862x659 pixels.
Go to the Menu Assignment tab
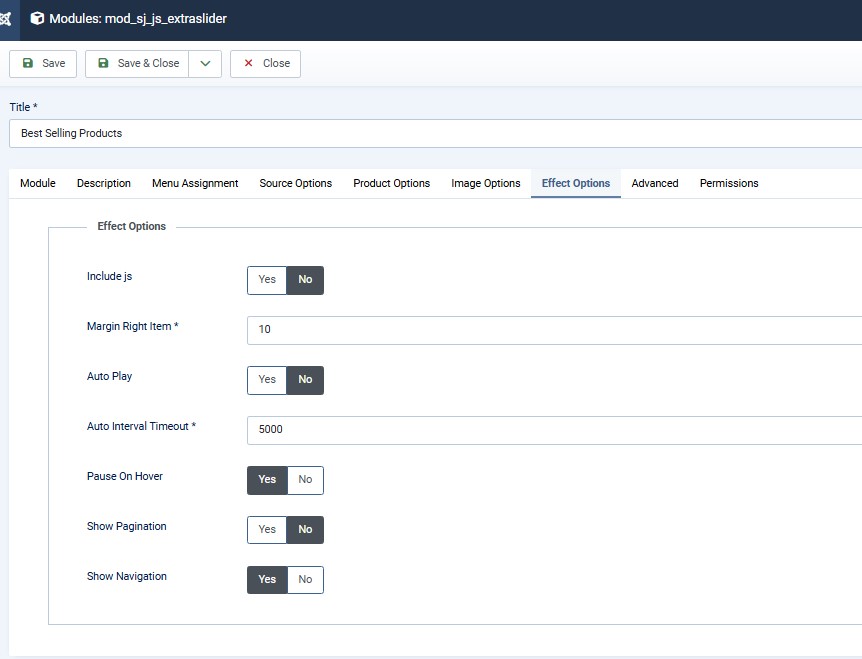point(195,183)
